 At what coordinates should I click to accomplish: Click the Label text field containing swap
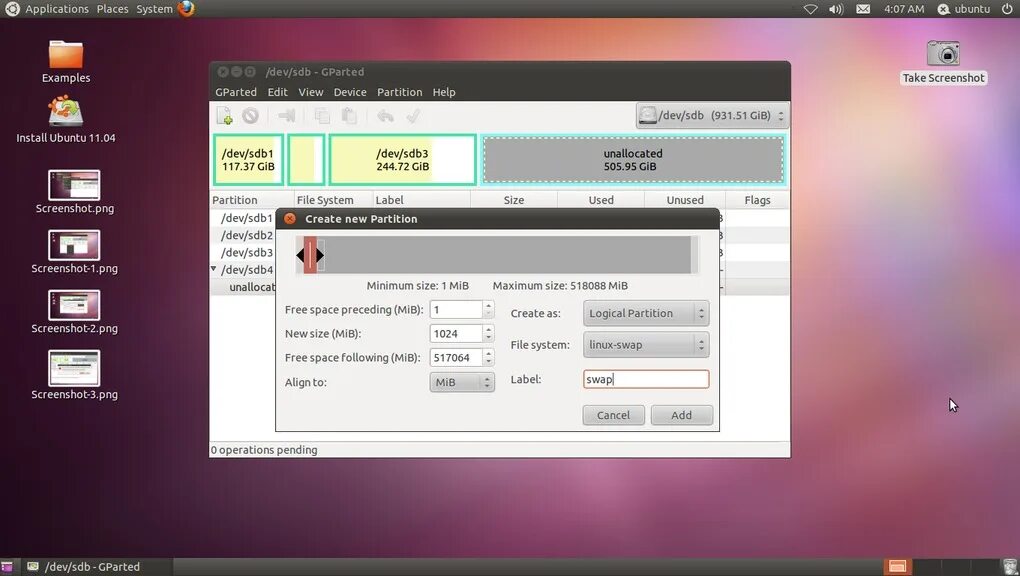tap(646, 379)
